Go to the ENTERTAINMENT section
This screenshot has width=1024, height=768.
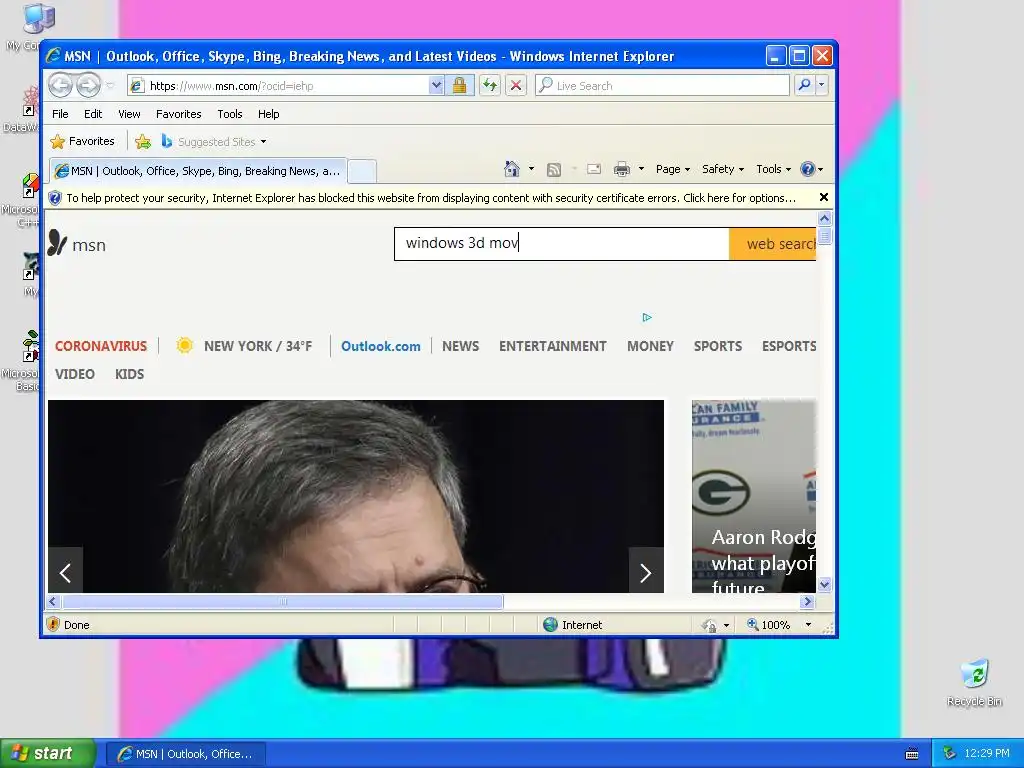coord(552,346)
